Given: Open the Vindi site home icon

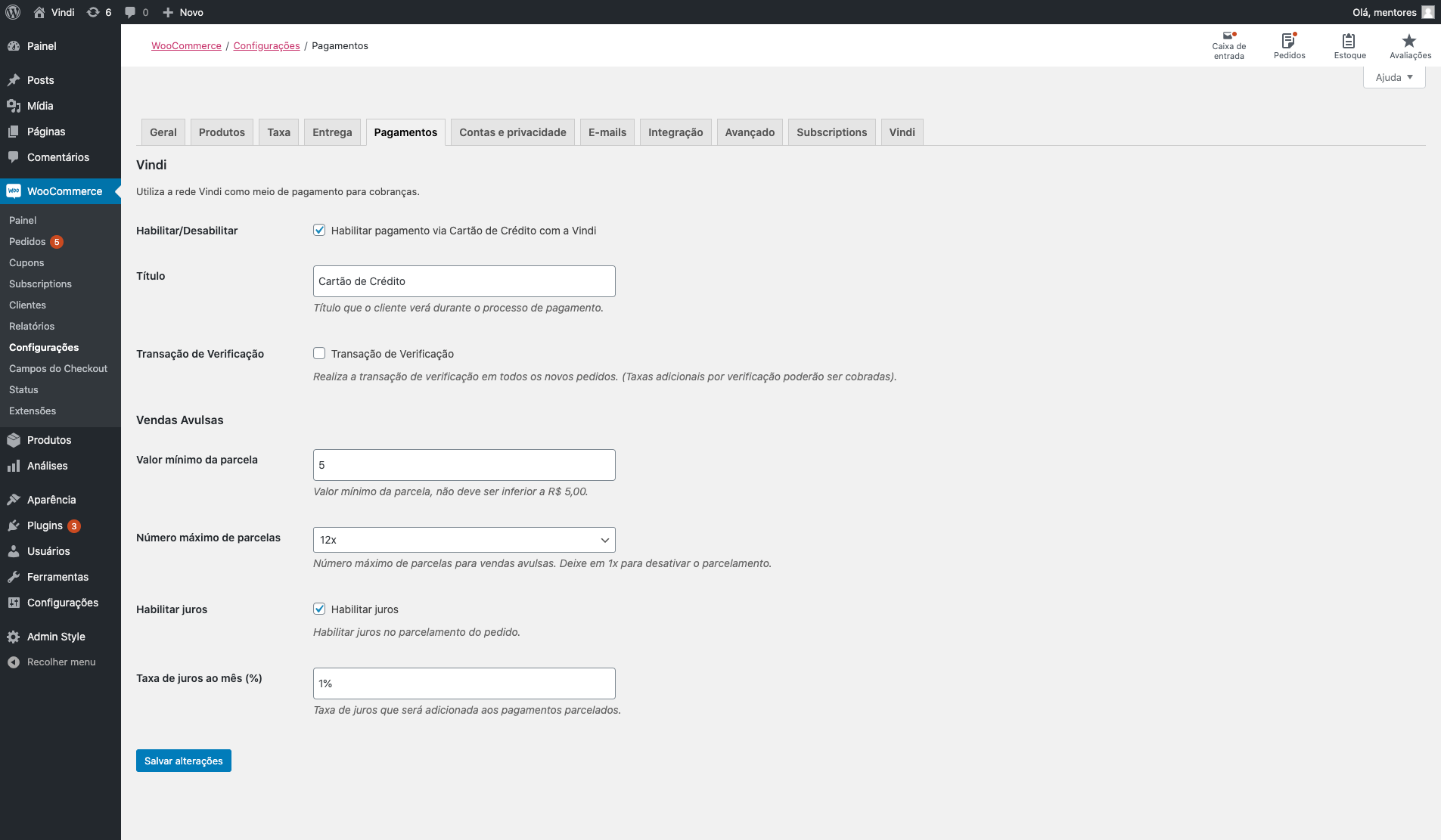Looking at the screenshot, I should click(39, 12).
